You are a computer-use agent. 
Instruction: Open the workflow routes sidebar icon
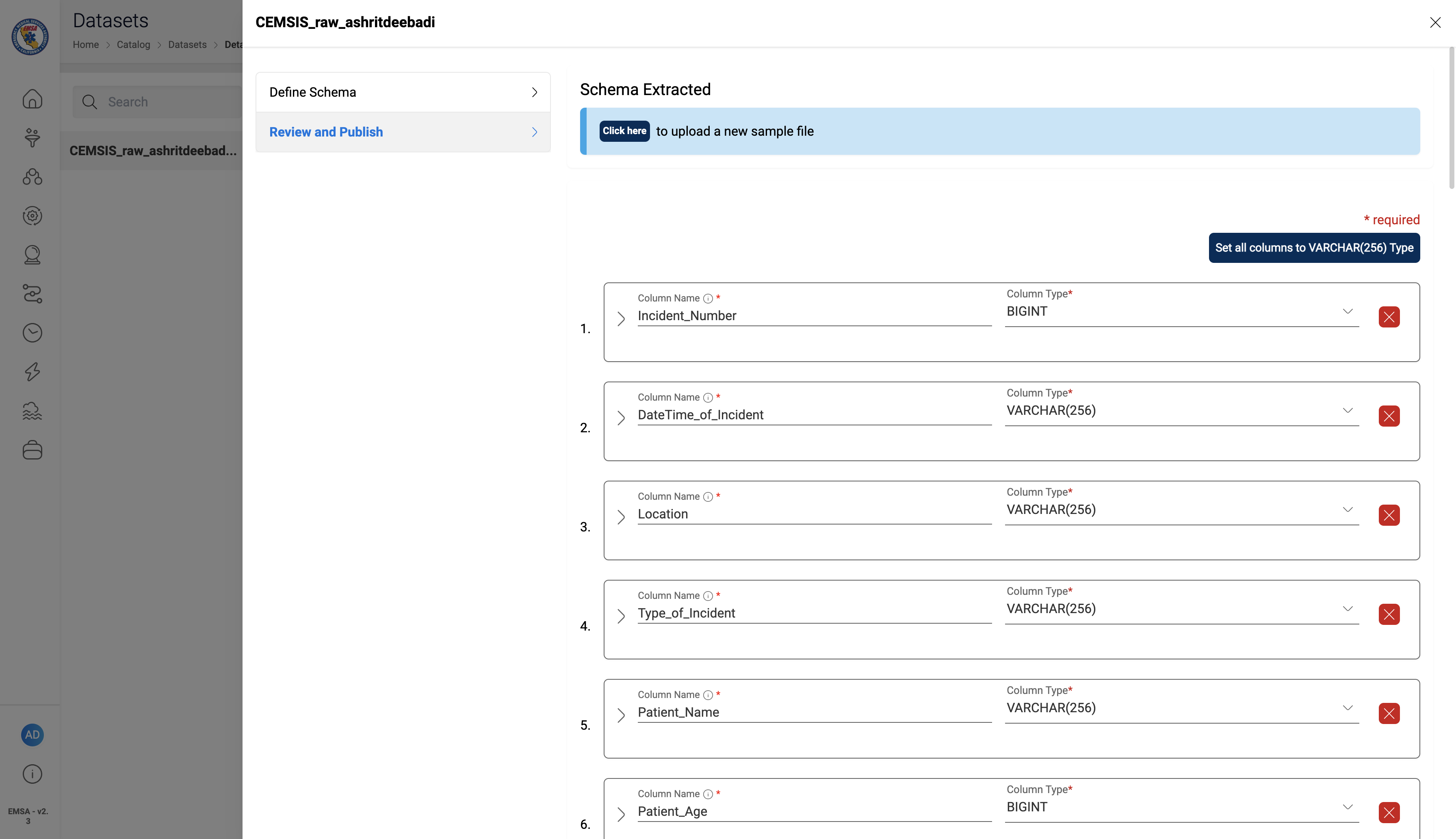point(32,293)
